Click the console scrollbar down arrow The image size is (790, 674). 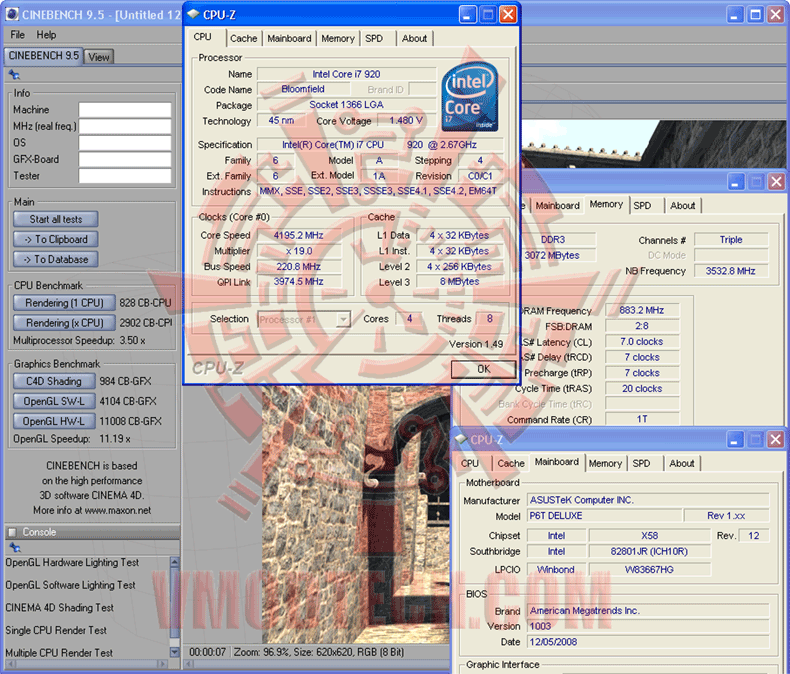pyautogui.click(x=174, y=652)
